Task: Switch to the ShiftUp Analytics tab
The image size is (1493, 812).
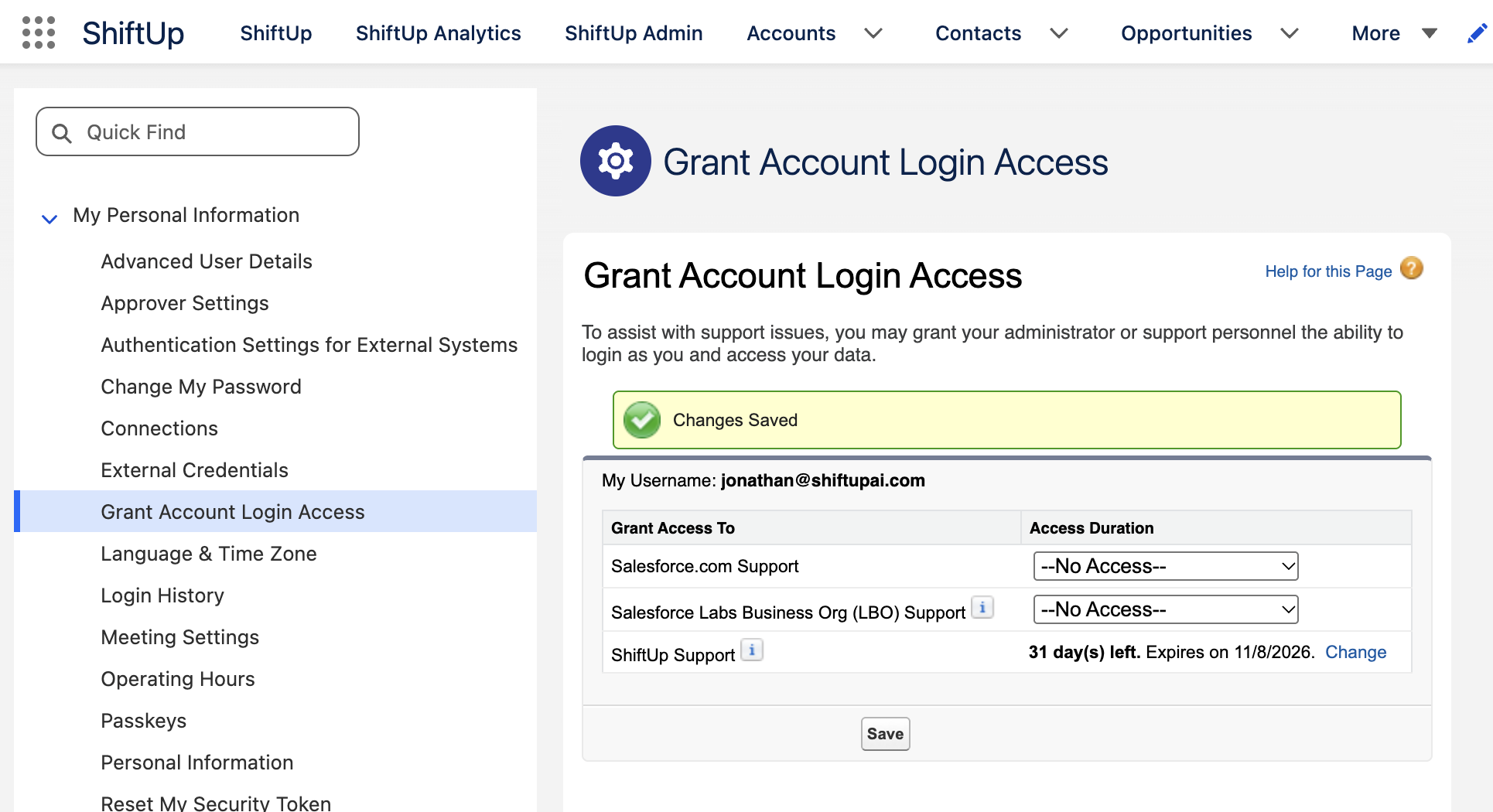Action: (439, 33)
